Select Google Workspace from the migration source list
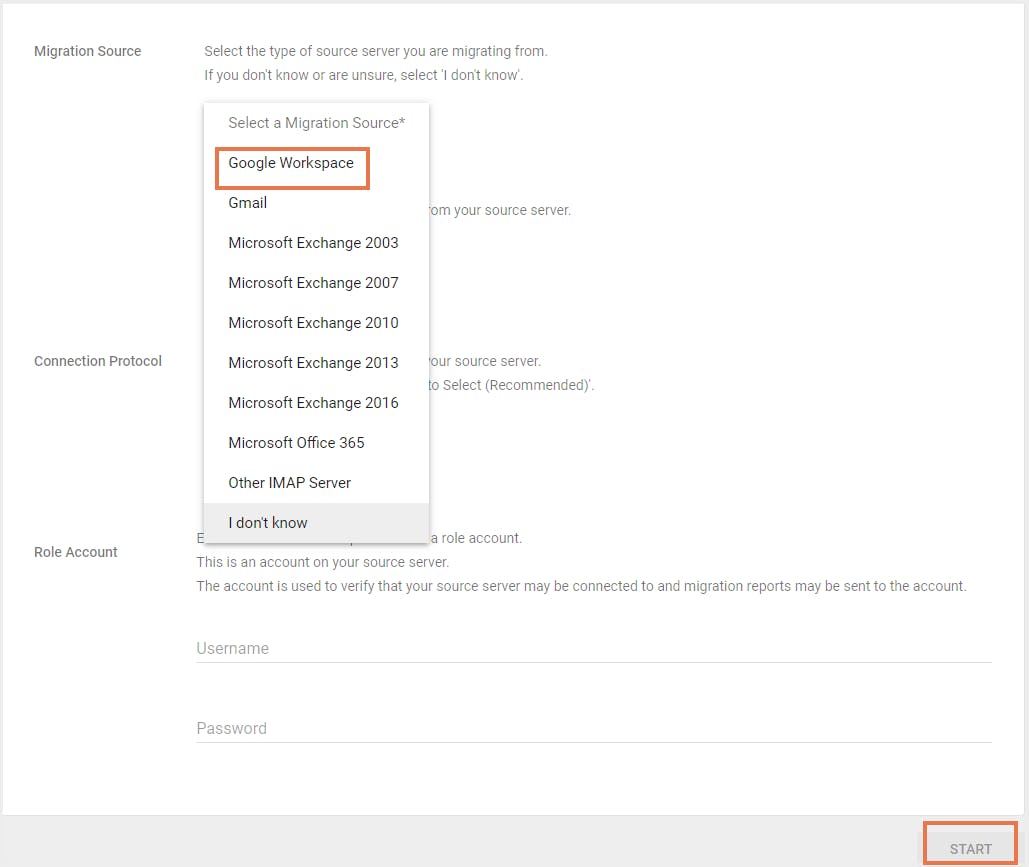The image size is (1029, 867). 291,163
